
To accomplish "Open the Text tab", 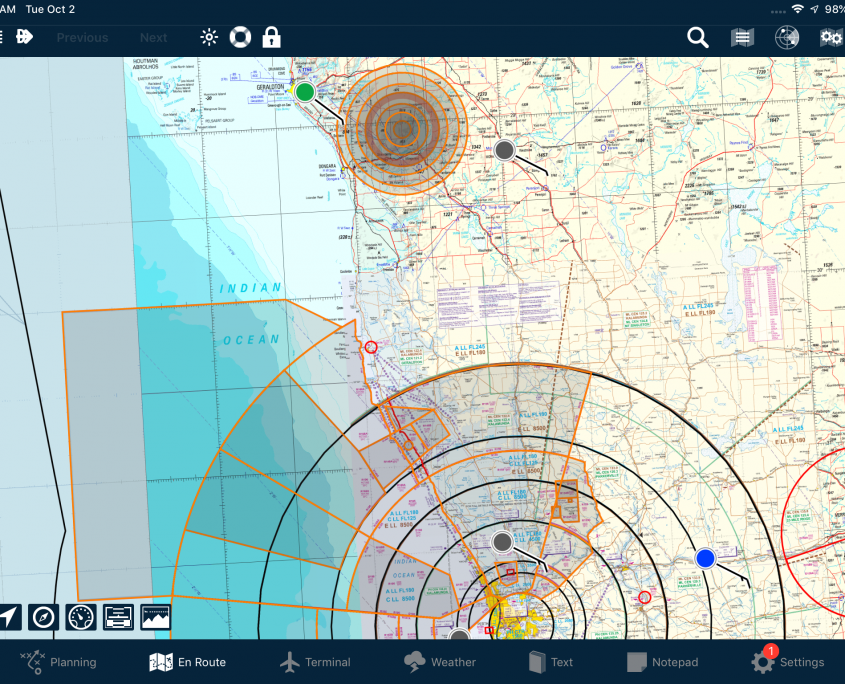I will [551, 662].
